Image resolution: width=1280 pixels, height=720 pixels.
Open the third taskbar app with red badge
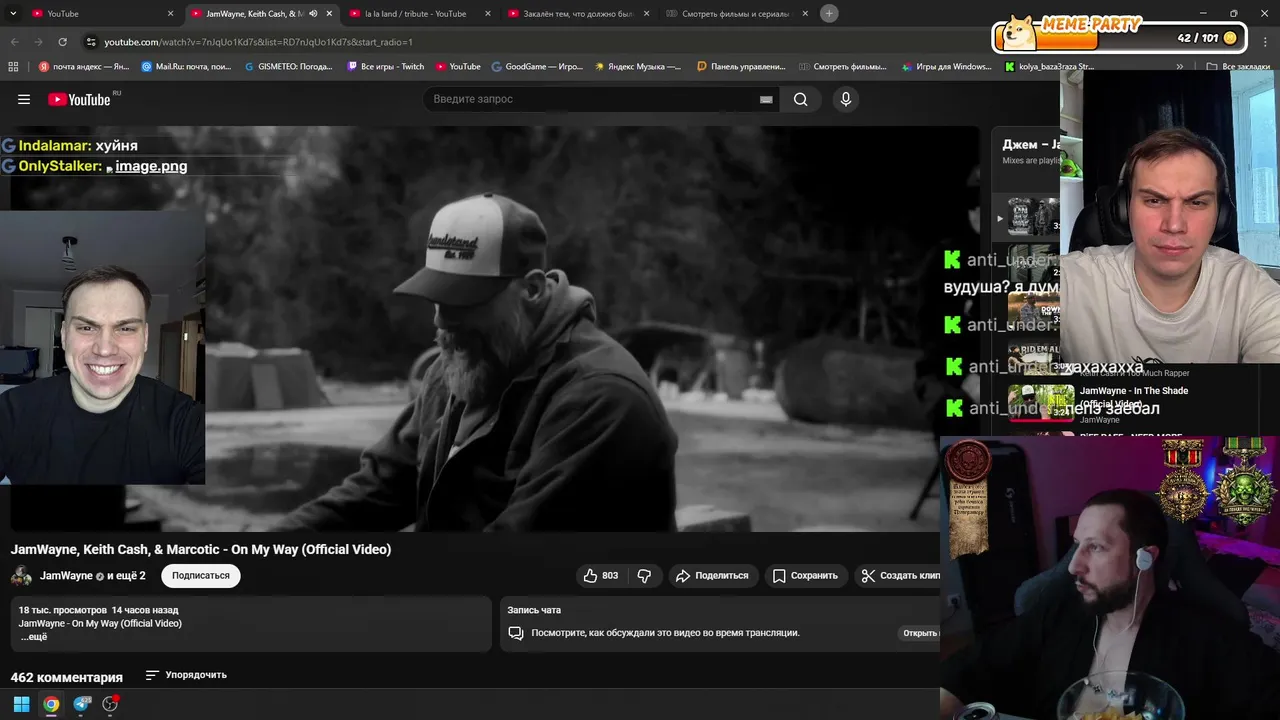[x=111, y=704]
